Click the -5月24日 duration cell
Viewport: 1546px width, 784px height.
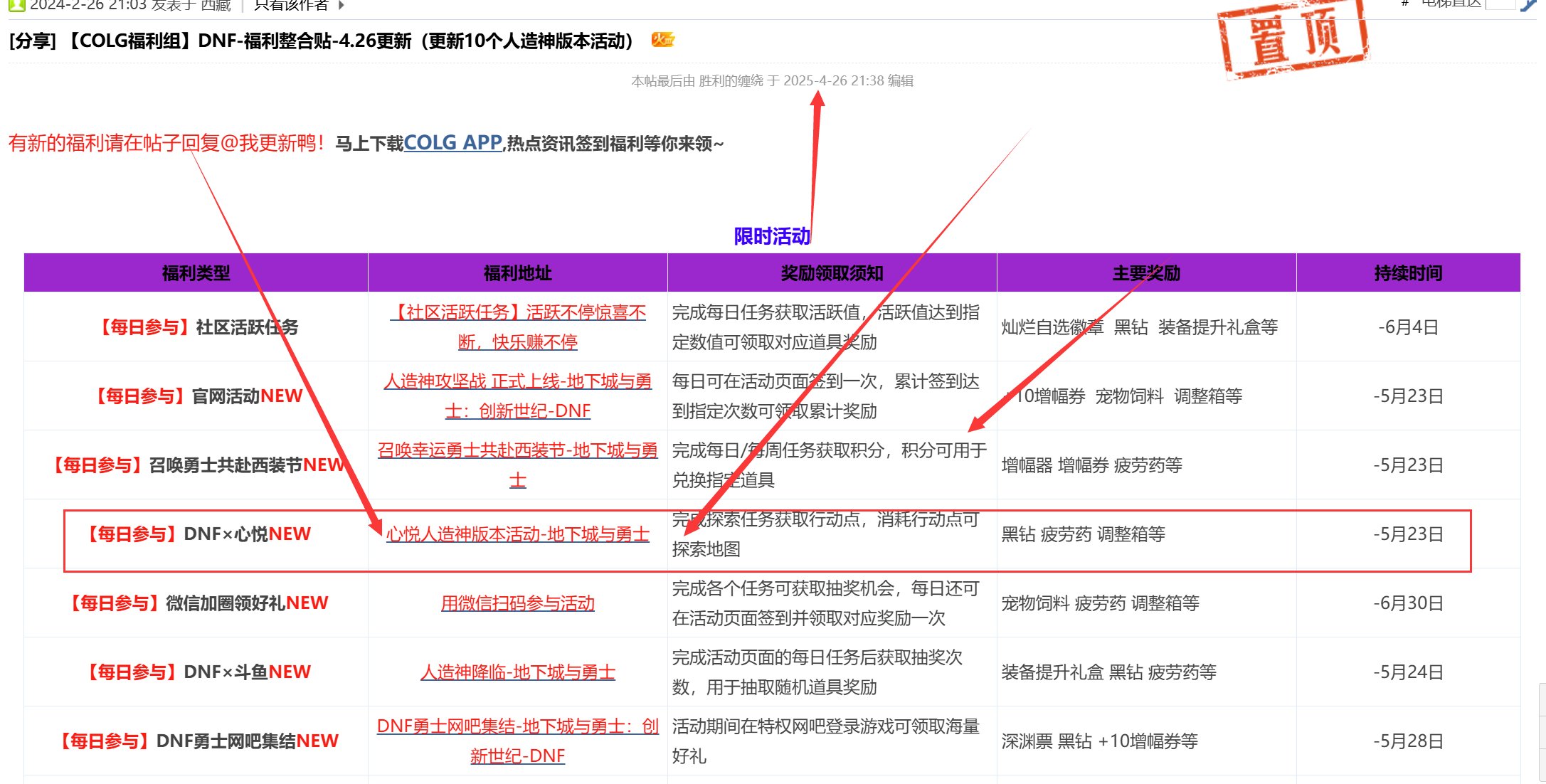tap(1409, 672)
